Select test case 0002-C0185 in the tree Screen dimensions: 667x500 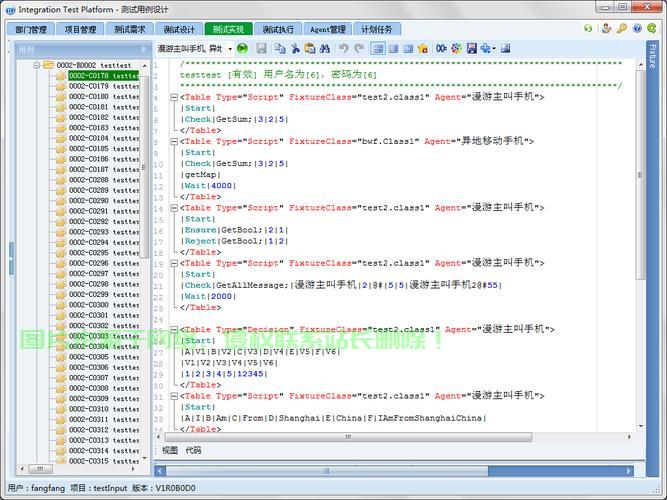pos(98,149)
